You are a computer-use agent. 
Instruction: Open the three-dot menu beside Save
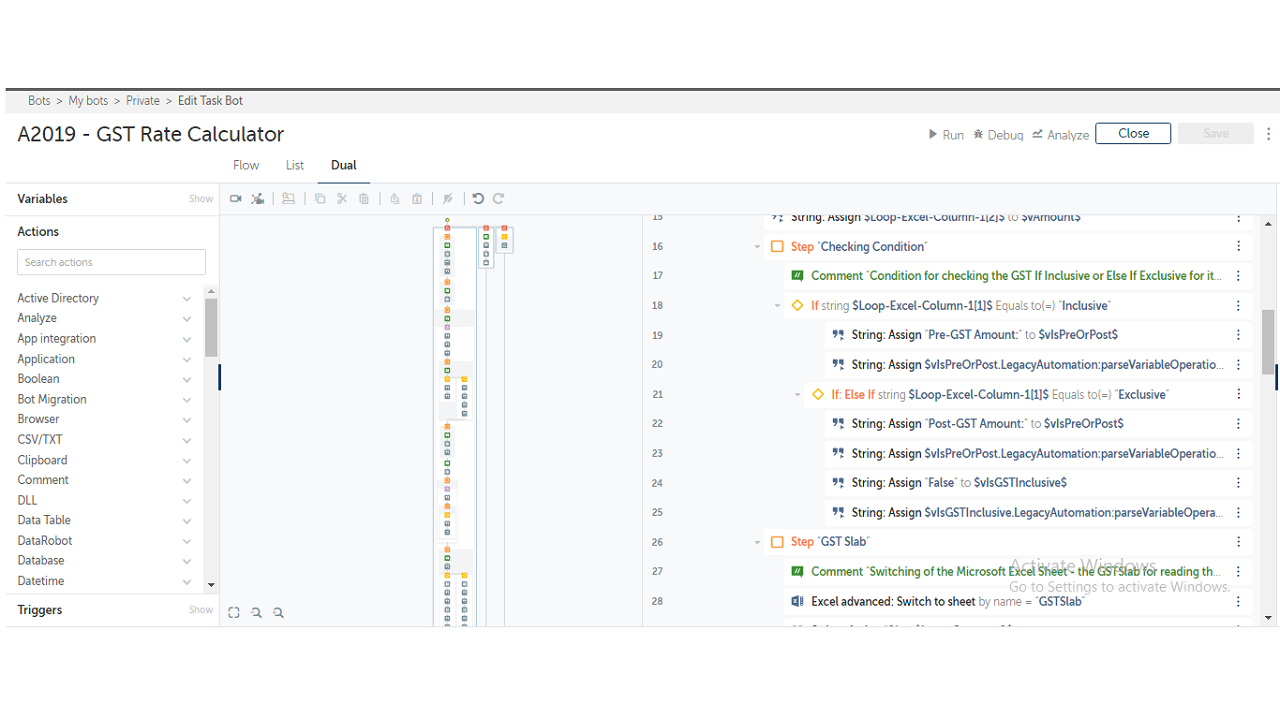click(x=1269, y=134)
